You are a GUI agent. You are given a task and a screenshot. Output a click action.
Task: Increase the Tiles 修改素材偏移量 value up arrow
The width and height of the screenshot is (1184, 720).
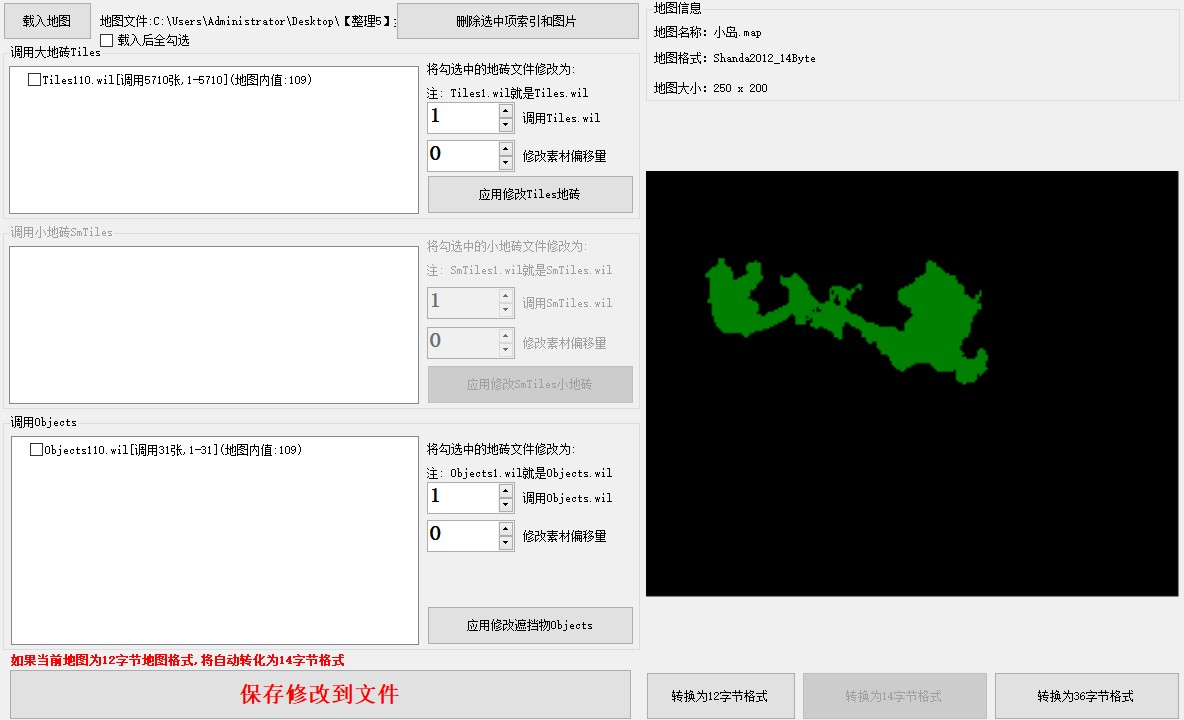click(x=506, y=148)
